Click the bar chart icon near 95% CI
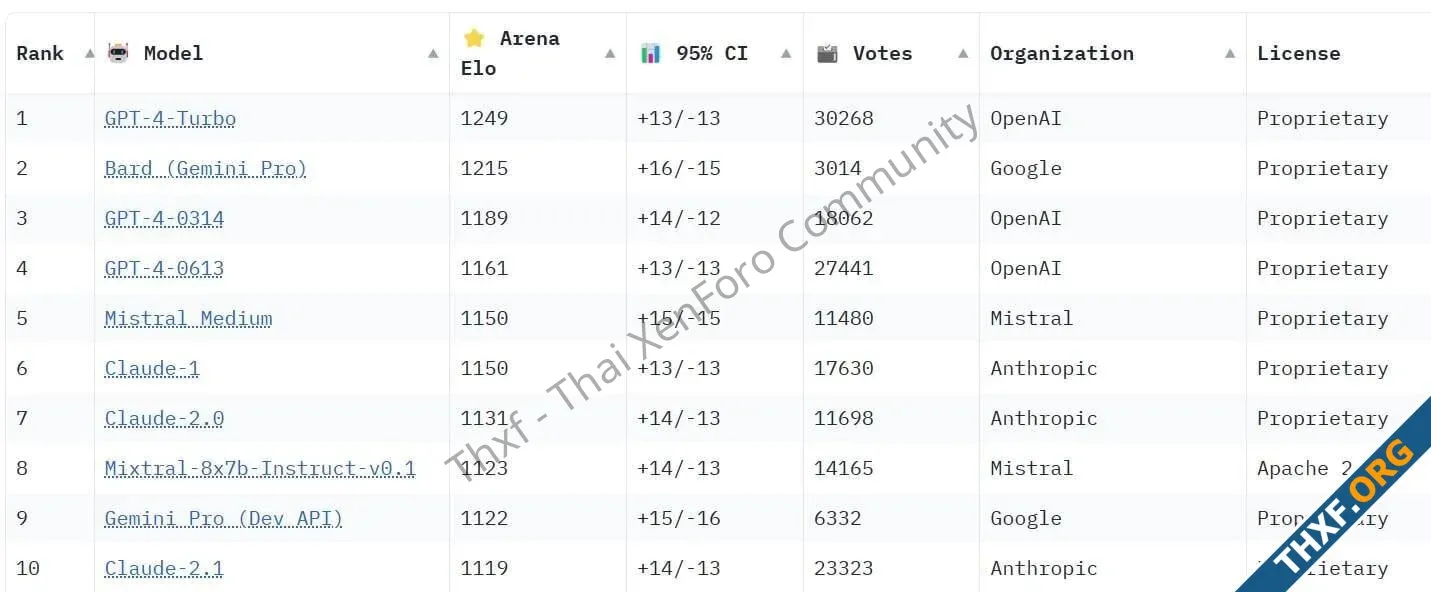 pyautogui.click(x=651, y=53)
